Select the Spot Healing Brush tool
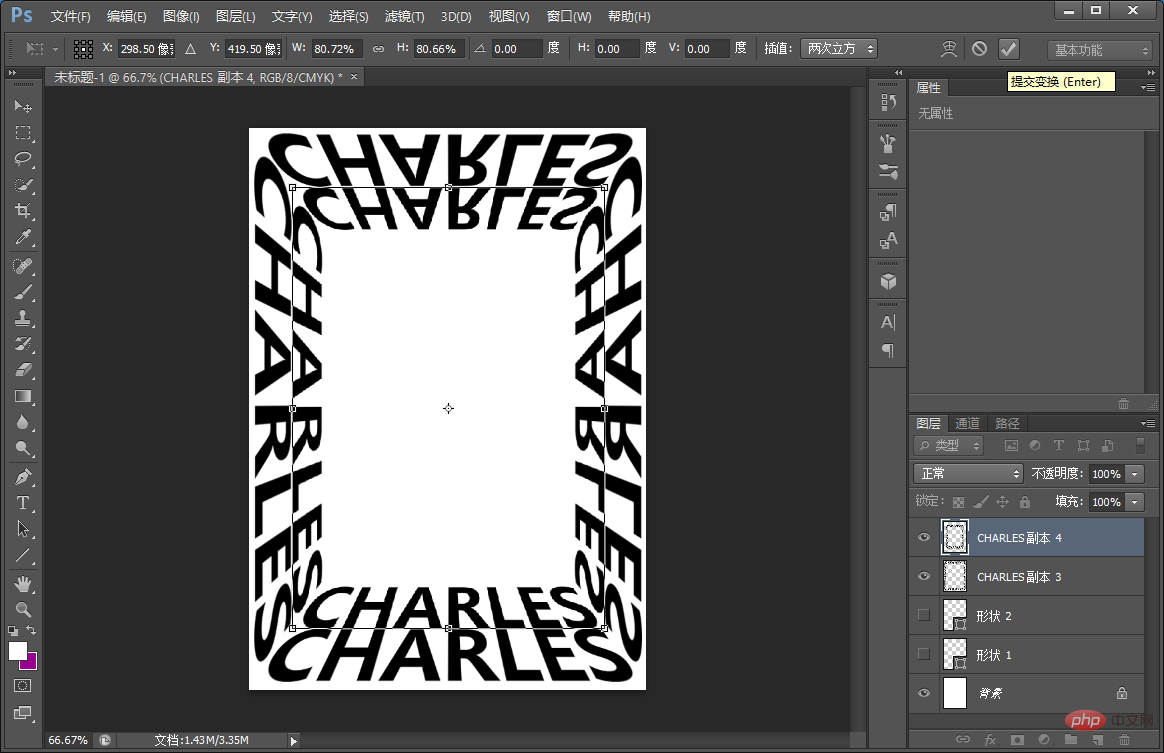1164x753 pixels. tap(23, 266)
